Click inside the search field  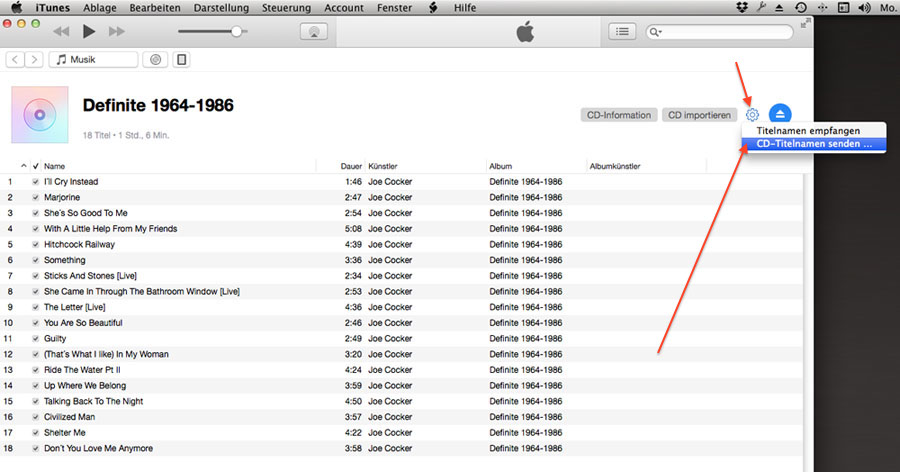tap(719, 32)
